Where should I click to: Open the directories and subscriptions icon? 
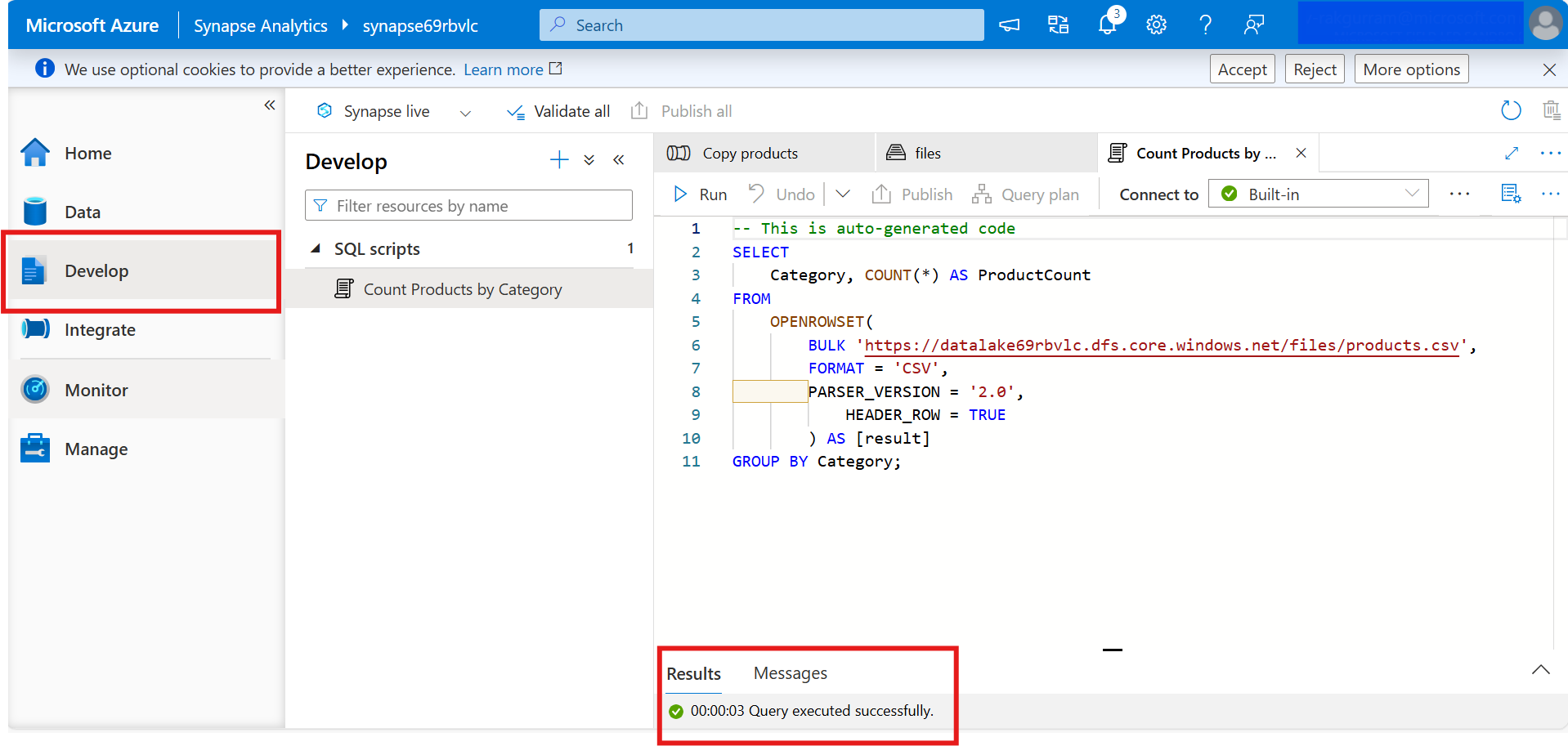tap(1058, 25)
